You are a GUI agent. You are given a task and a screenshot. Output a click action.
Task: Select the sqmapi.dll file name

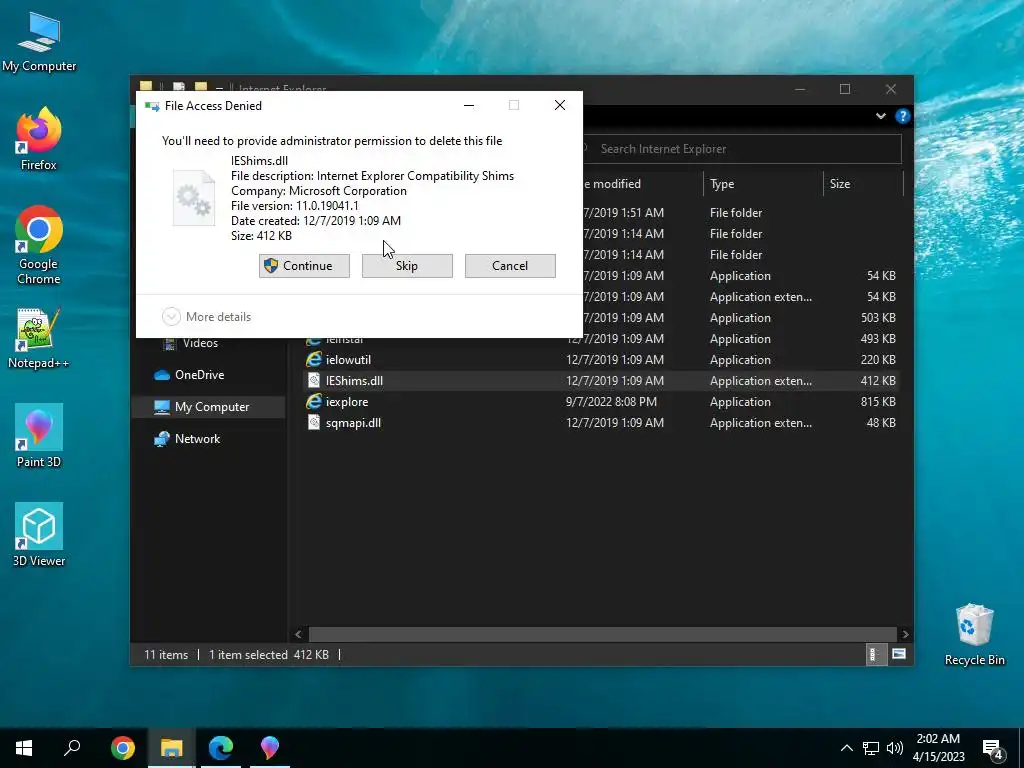(353, 423)
